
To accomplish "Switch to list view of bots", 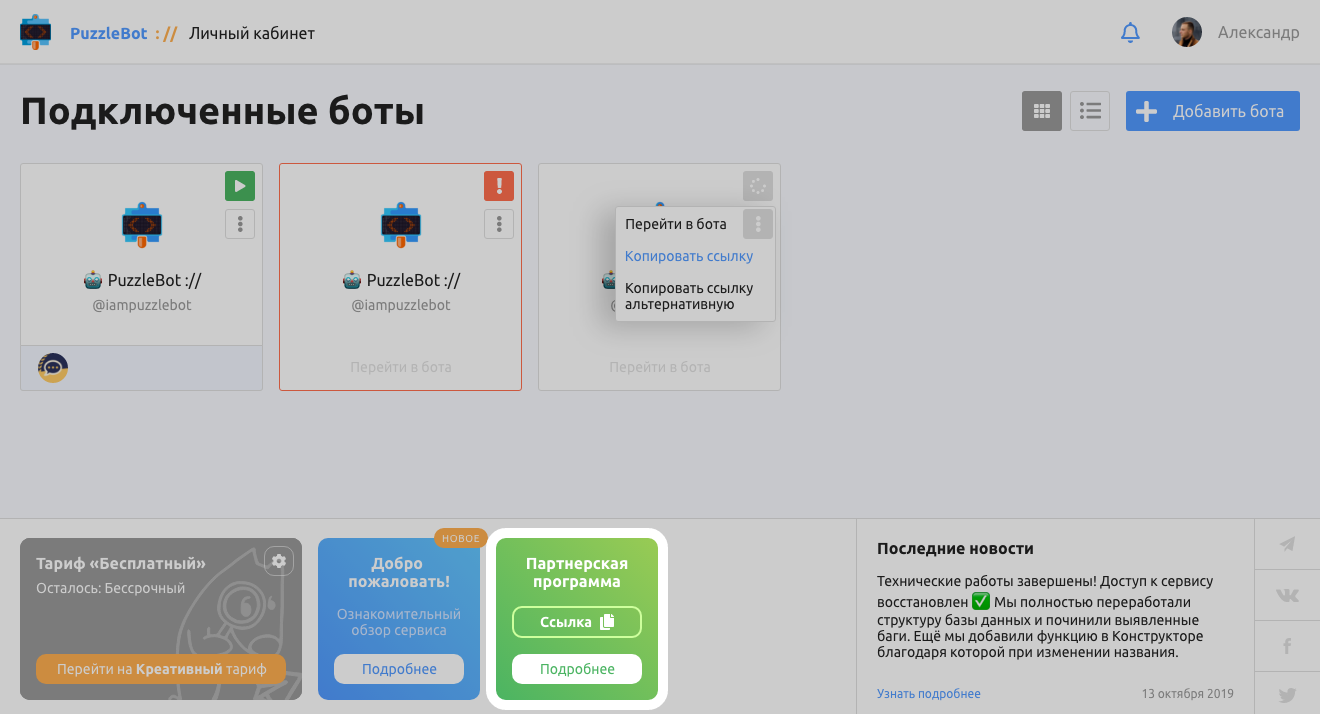I will pos(1090,111).
